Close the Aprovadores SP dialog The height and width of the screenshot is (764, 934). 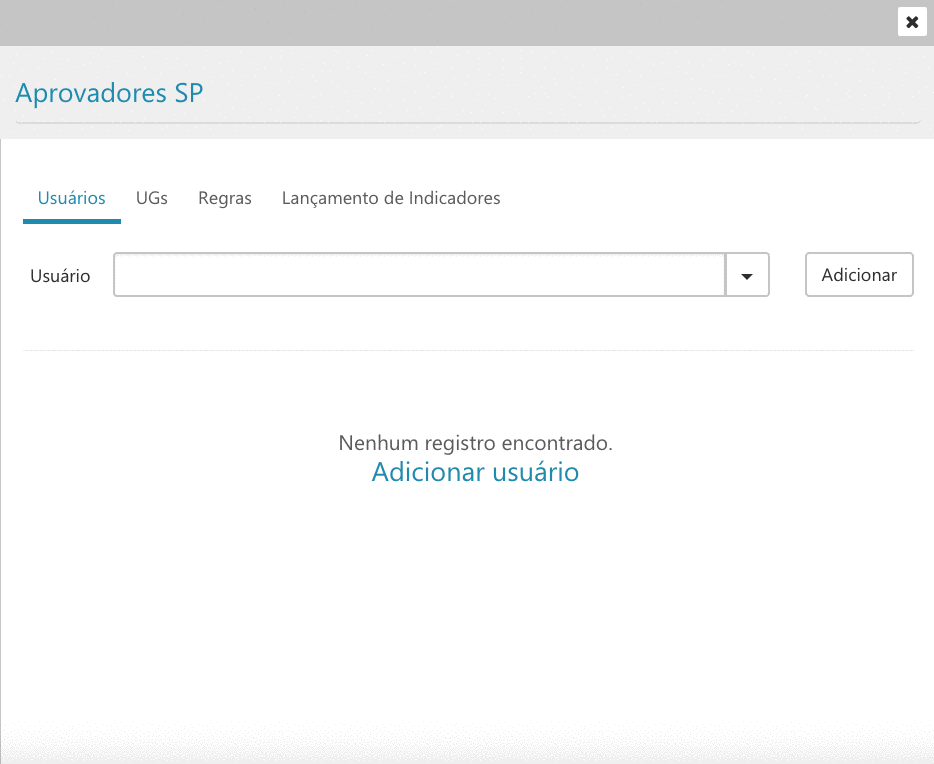coord(911,22)
